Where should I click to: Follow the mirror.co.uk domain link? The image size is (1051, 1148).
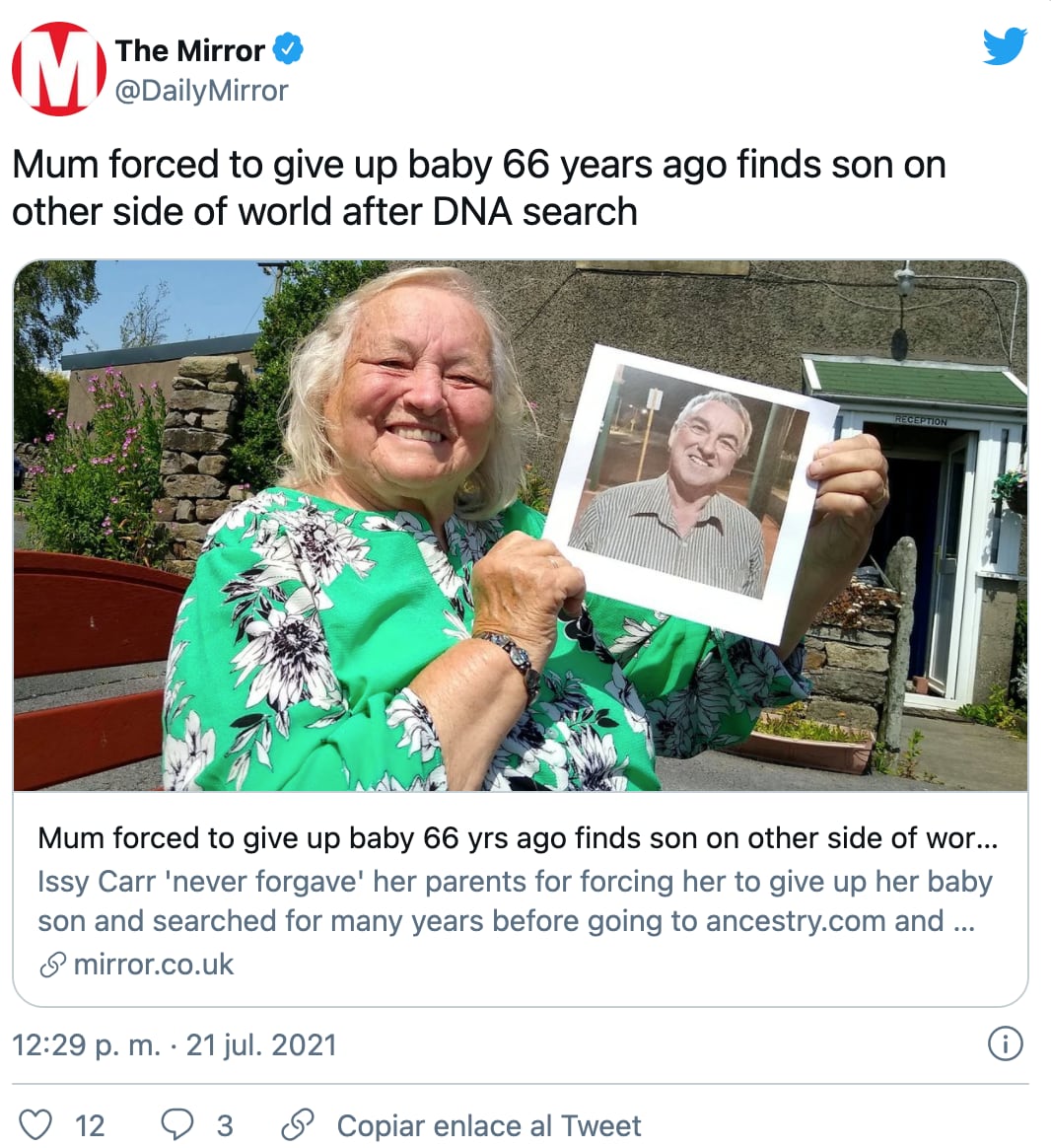(154, 965)
